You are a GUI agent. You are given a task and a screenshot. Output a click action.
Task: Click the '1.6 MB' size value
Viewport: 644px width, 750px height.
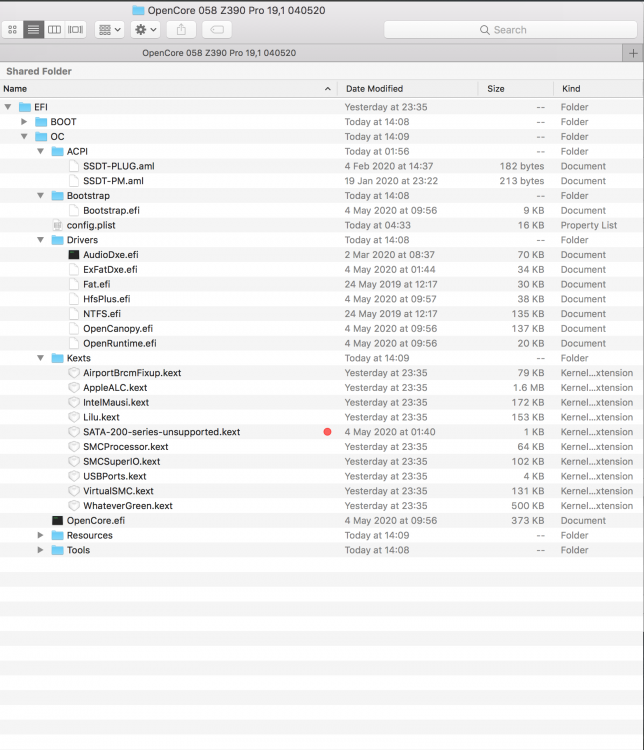coord(529,388)
